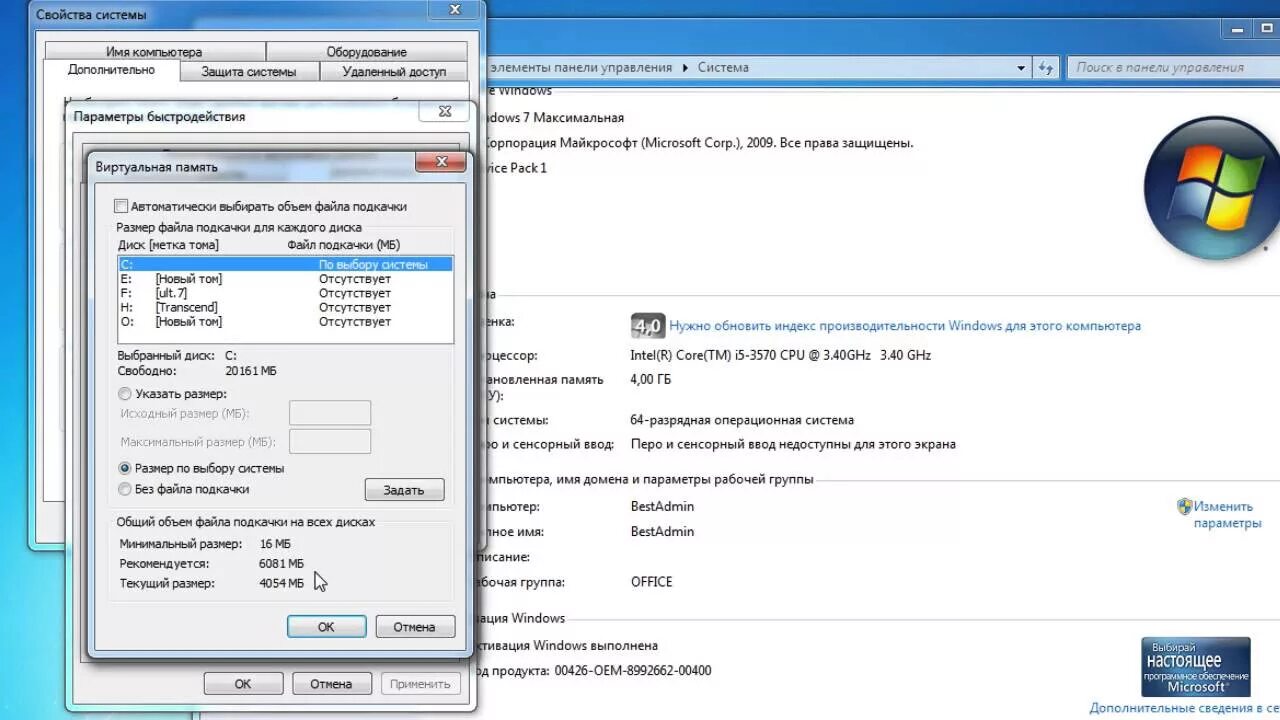
Task: Click product ID 00426-OEM-8992662-00400
Action: [x=631, y=671]
